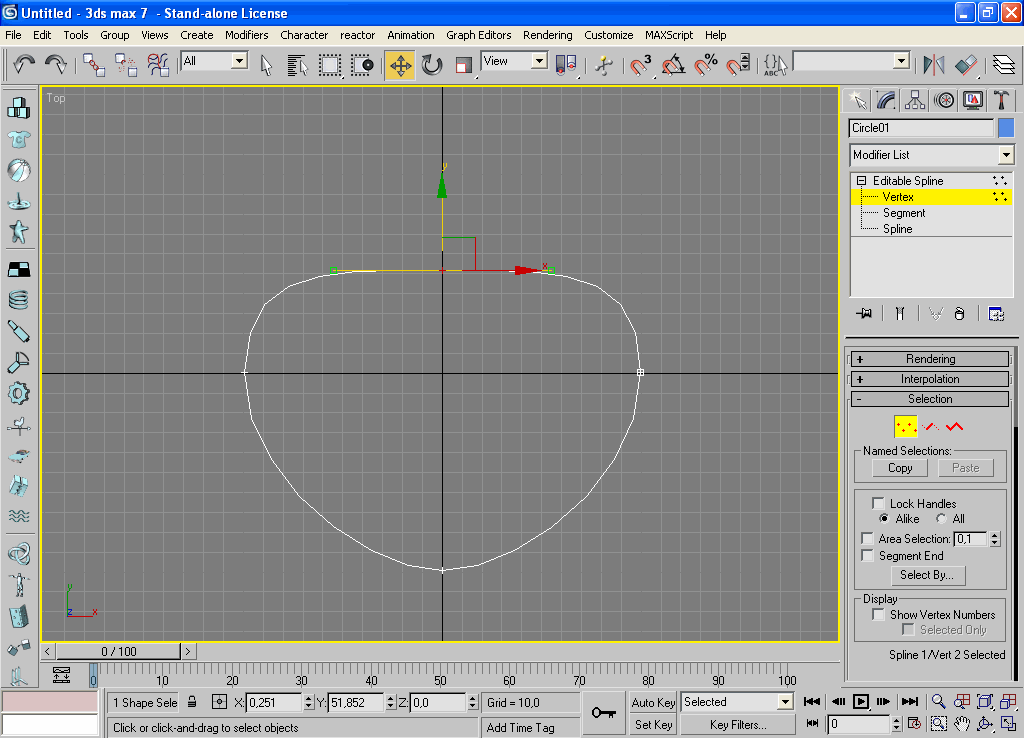
Task: Open the Hierarchy command panel tab
Action: tap(914, 100)
